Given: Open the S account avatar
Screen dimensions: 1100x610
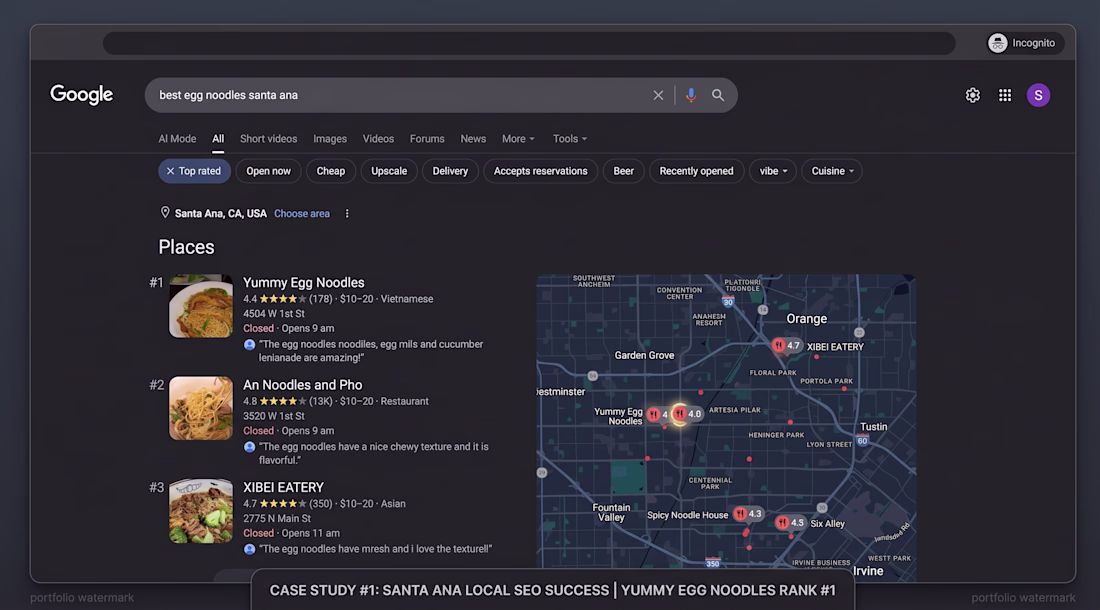Looking at the screenshot, I should [1038, 95].
